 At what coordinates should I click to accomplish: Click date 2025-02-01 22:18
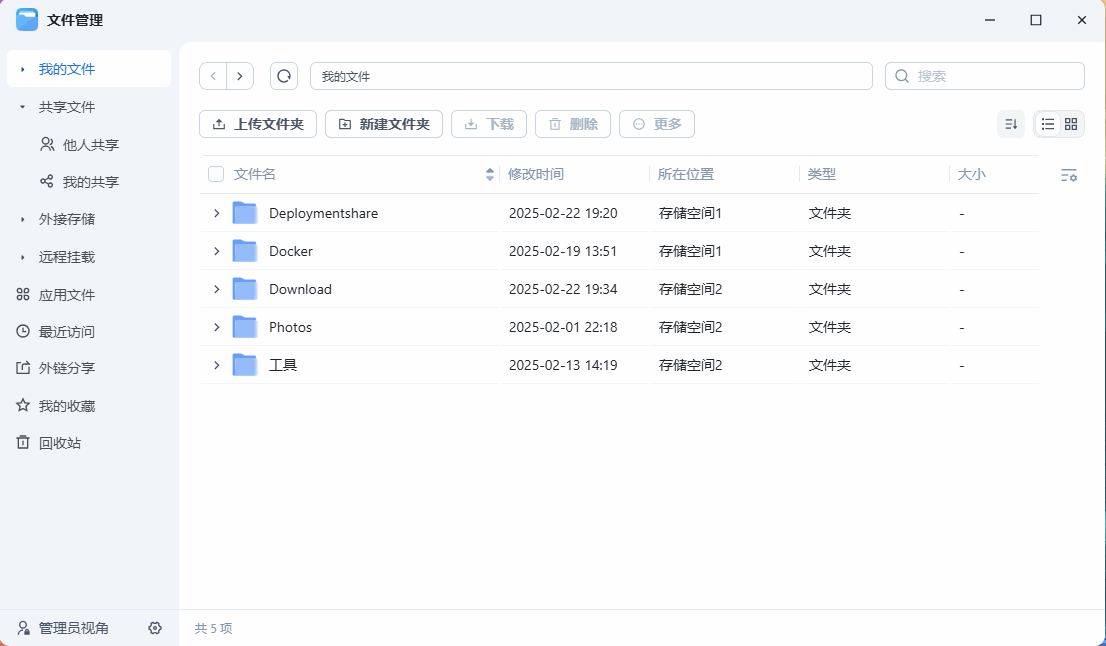point(563,327)
